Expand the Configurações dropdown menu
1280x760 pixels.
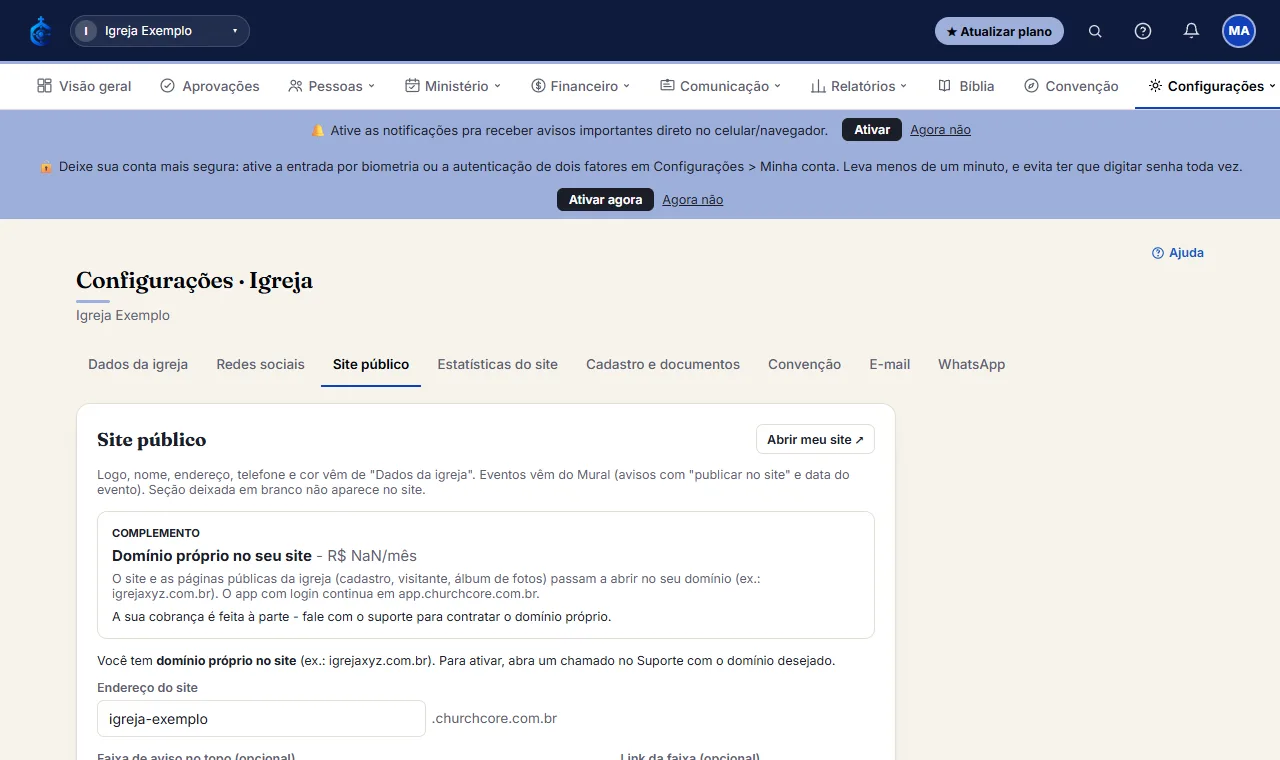click(x=1212, y=86)
